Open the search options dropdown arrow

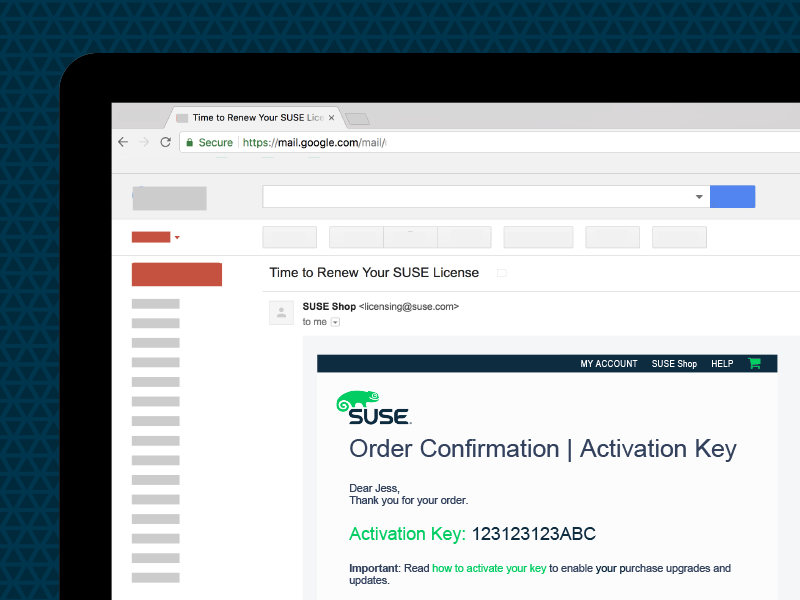point(699,196)
